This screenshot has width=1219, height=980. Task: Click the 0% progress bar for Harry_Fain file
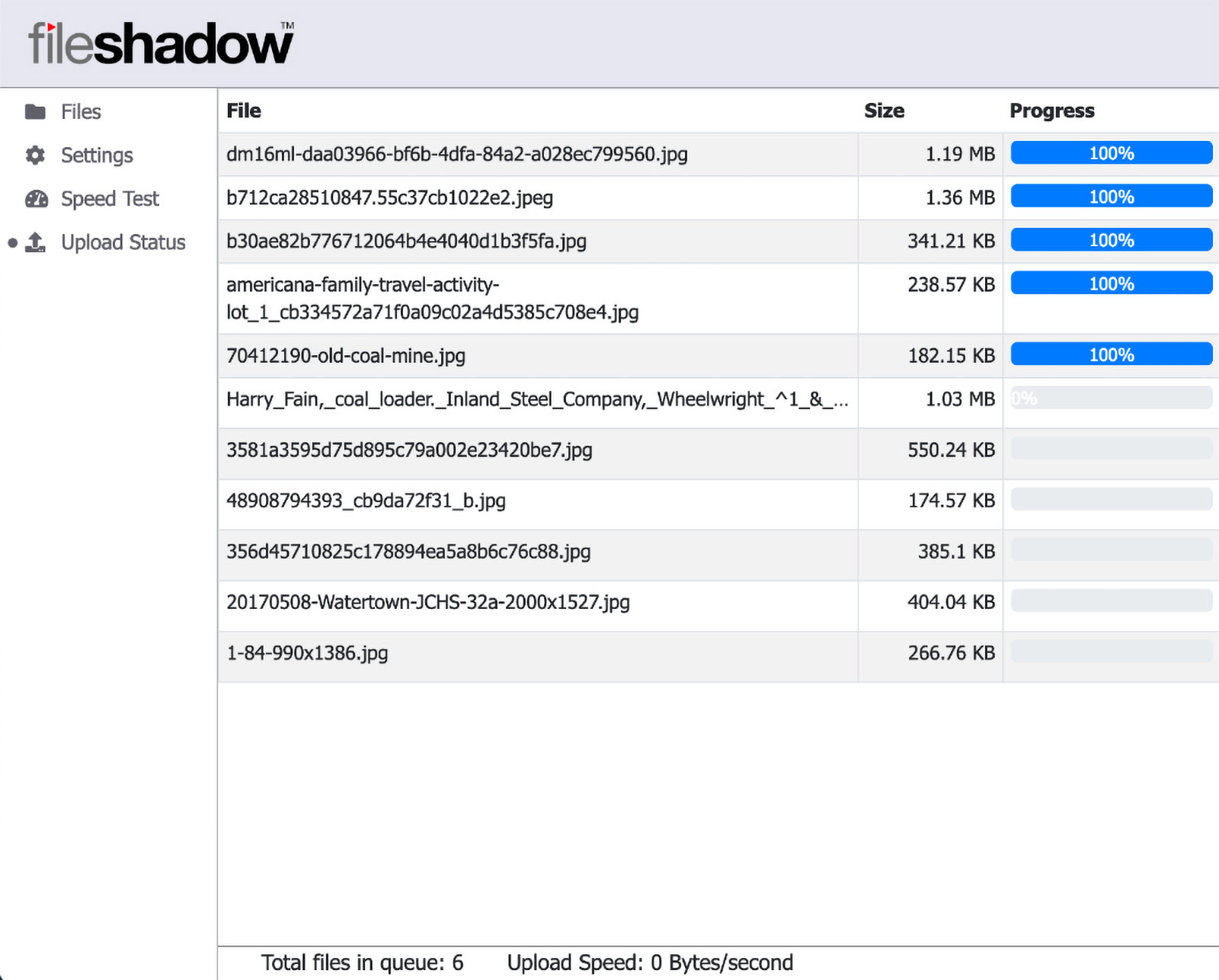tap(1111, 398)
